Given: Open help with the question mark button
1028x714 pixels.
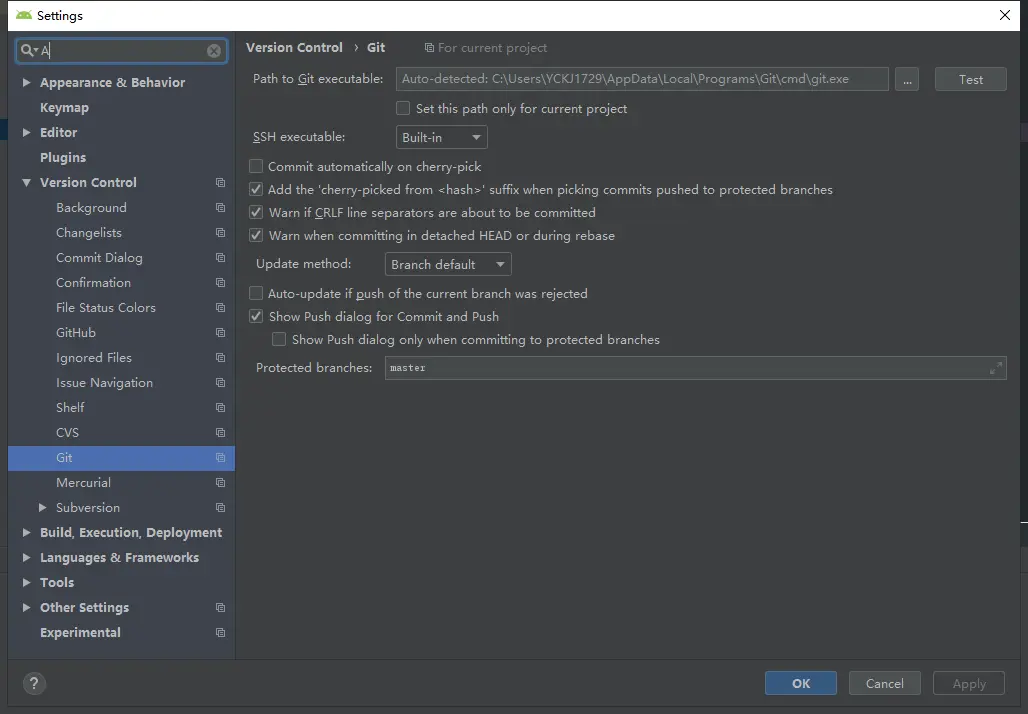Looking at the screenshot, I should click(x=34, y=683).
